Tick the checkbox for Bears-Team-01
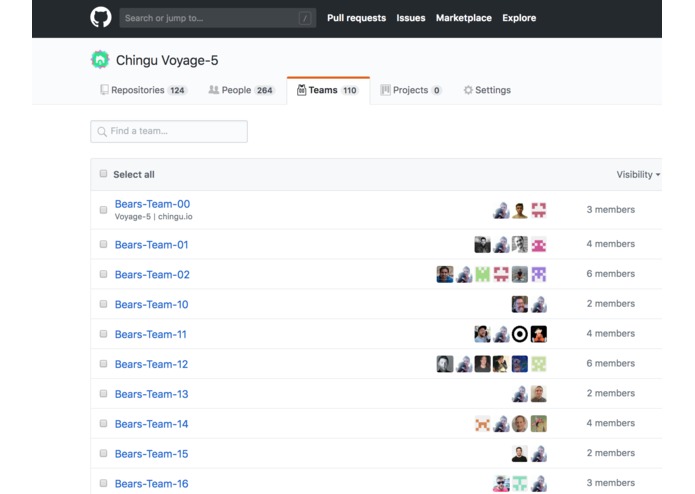 (103, 244)
